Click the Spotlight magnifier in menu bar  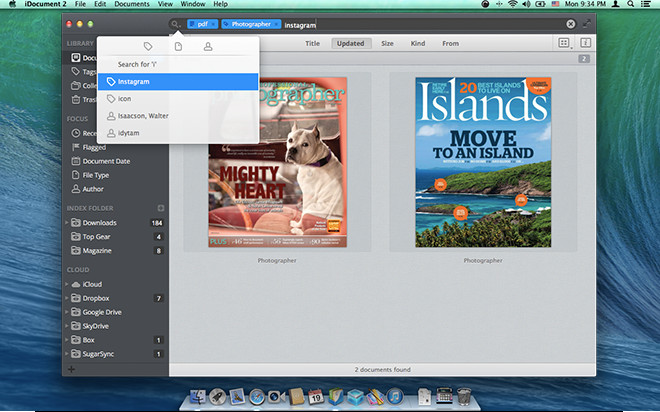pyautogui.click(x=631, y=4)
